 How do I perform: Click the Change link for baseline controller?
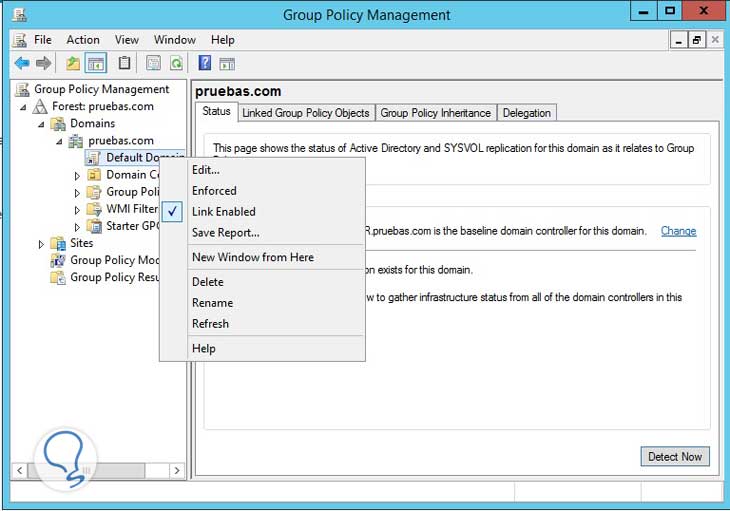(x=678, y=231)
